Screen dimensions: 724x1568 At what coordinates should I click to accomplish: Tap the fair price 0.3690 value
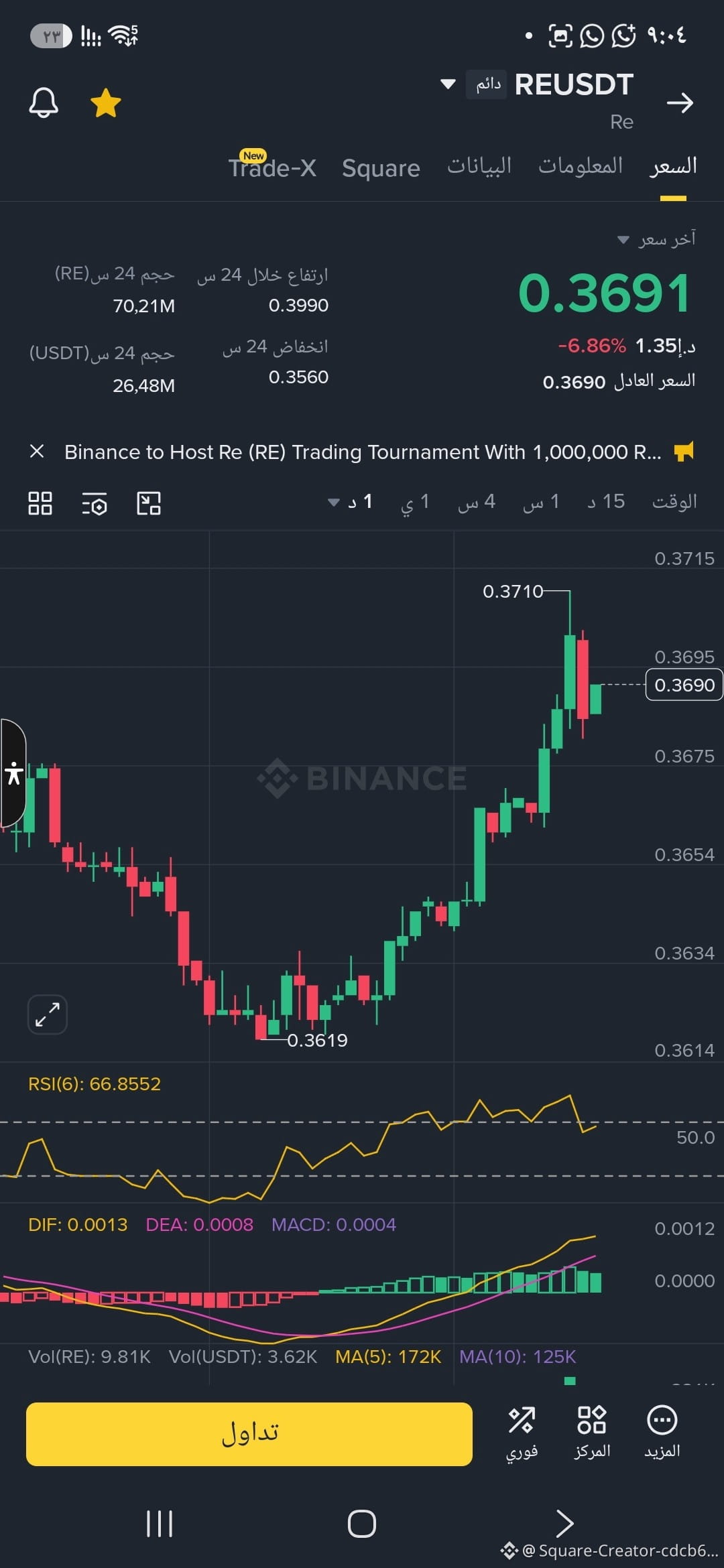click(574, 382)
